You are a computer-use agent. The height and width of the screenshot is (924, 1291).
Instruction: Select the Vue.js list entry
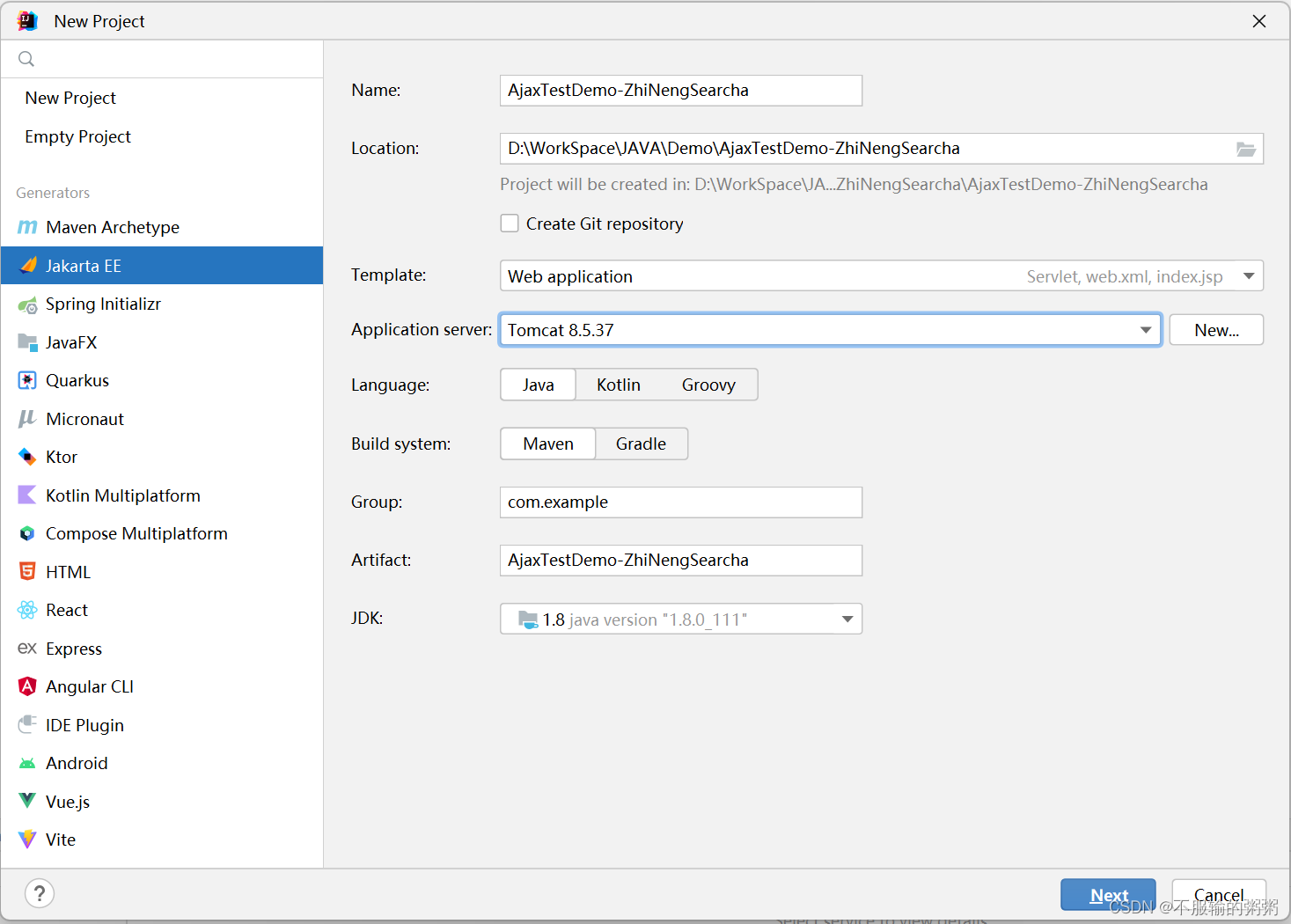tap(162, 802)
